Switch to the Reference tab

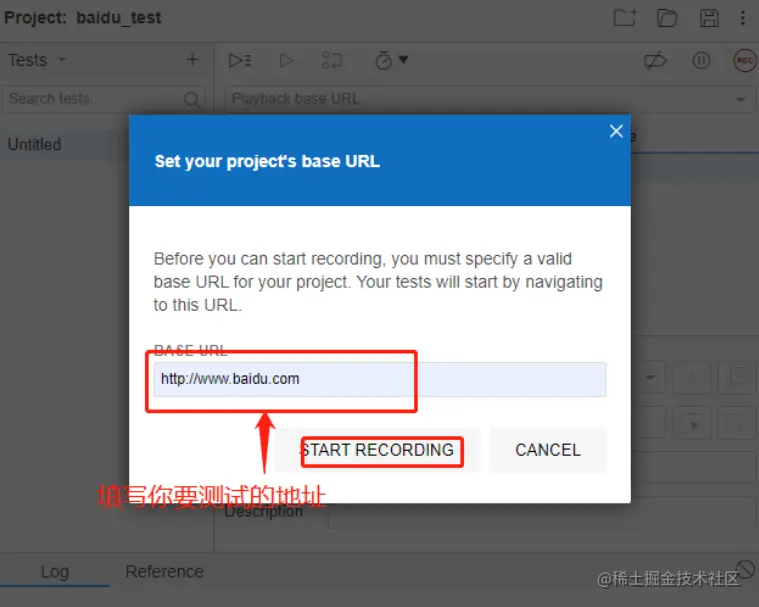click(x=164, y=572)
